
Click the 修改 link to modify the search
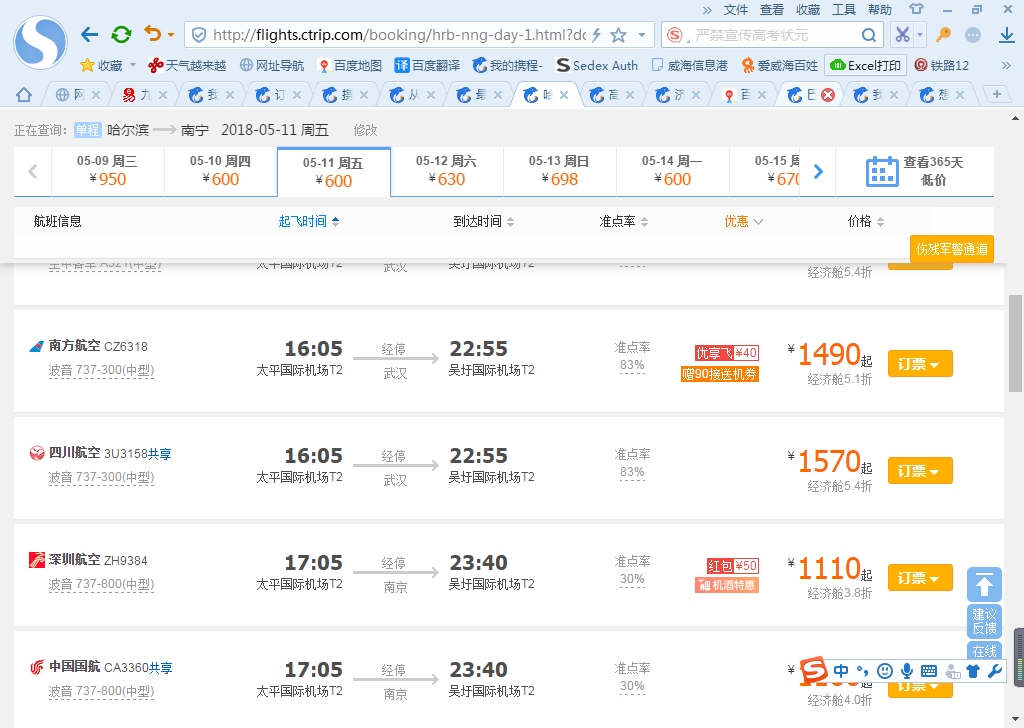tap(365, 130)
